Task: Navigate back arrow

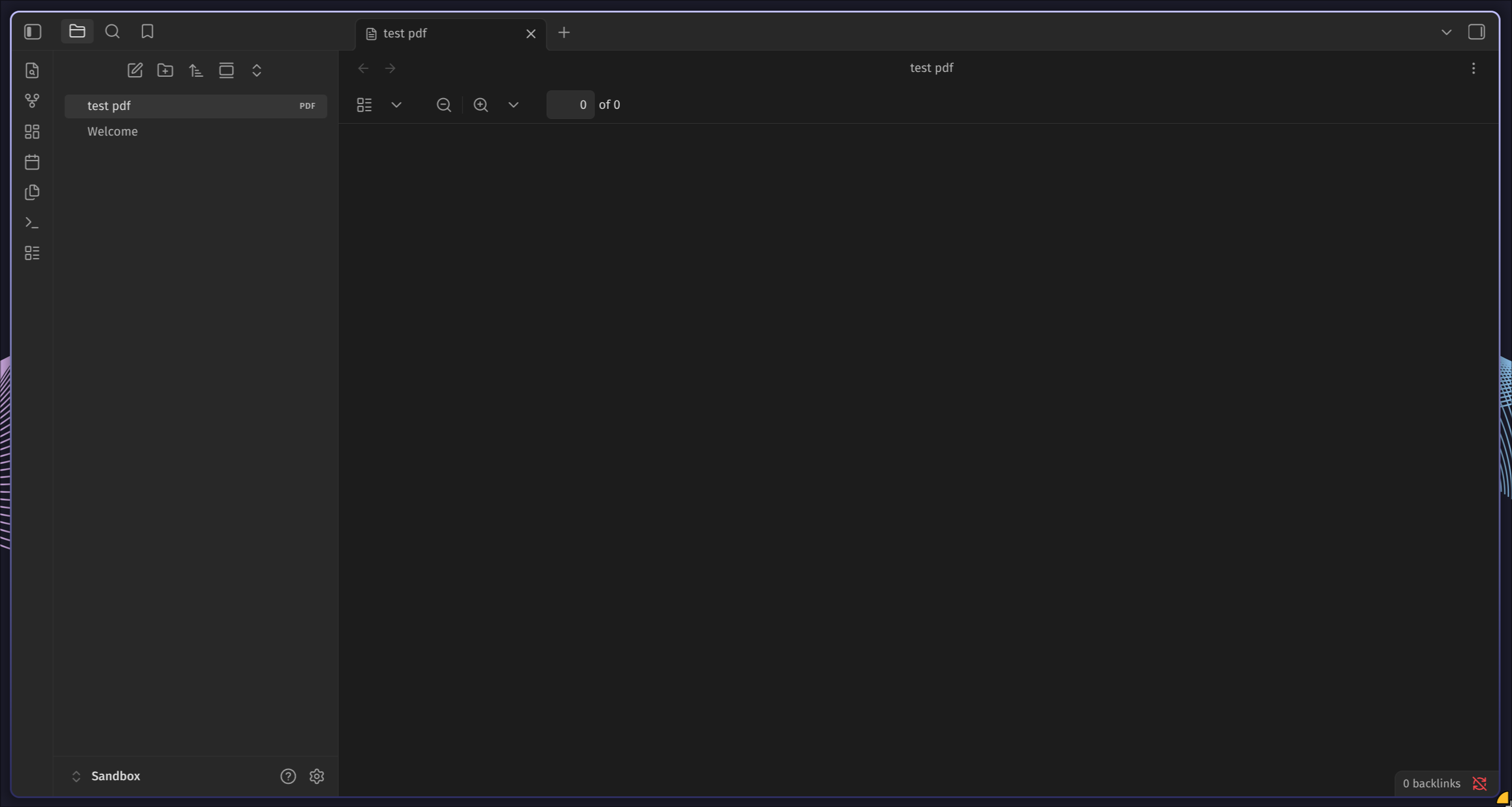Action: (x=363, y=68)
